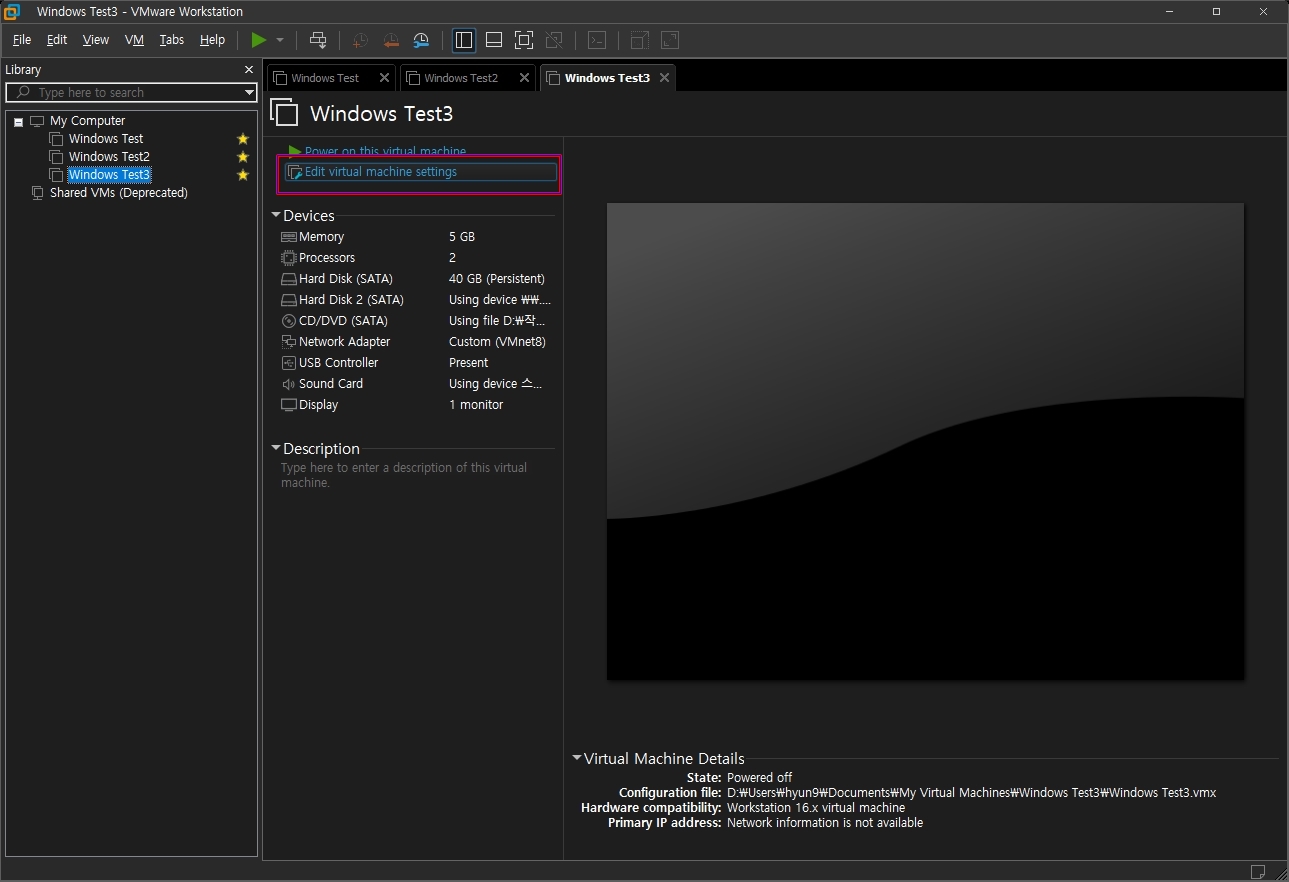Viewport: 1289px width, 882px height.
Task: Open the Help menu
Action: [x=212, y=40]
